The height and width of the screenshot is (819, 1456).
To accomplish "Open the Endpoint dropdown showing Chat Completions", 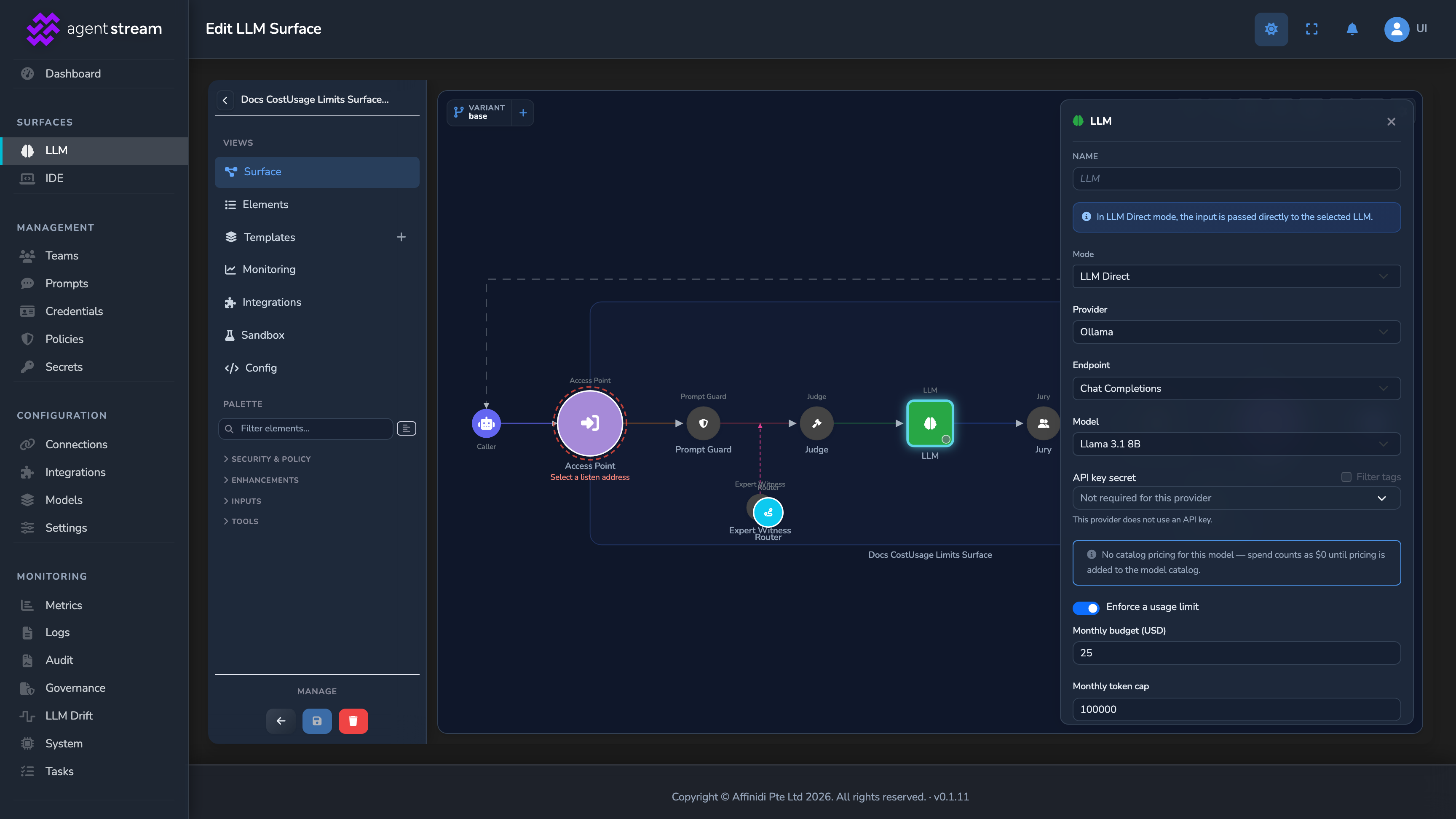I will [x=1236, y=388].
